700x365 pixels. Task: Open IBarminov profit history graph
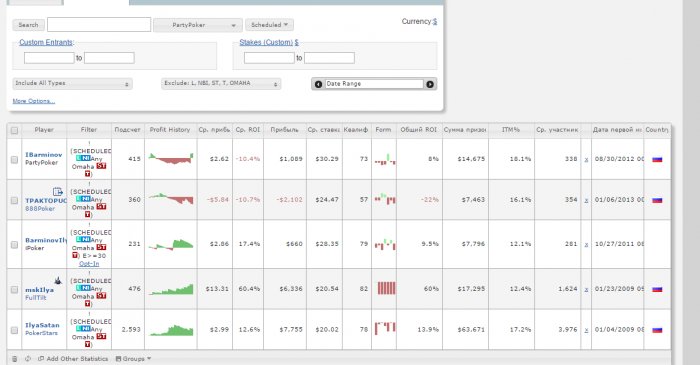click(x=171, y=158)
